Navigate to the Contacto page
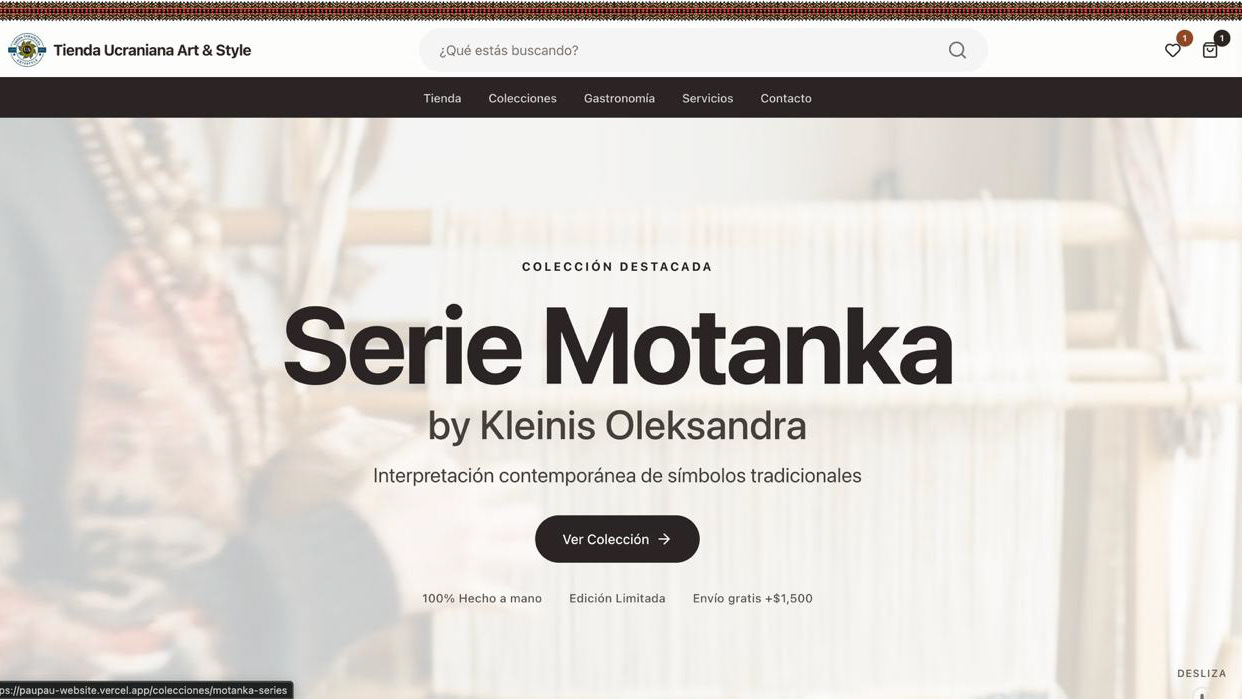The image size is (1242, 699). pyautogui.click(x=786, y=98)
